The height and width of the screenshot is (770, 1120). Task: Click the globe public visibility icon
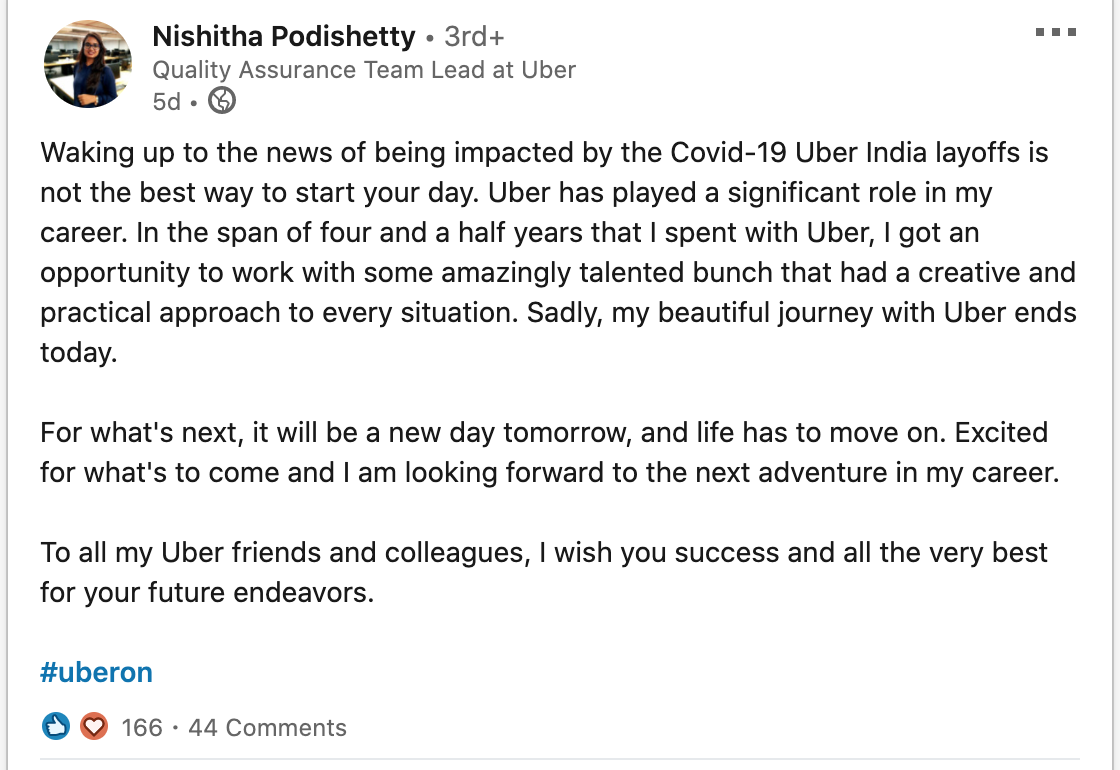click(x=221, y=101)
